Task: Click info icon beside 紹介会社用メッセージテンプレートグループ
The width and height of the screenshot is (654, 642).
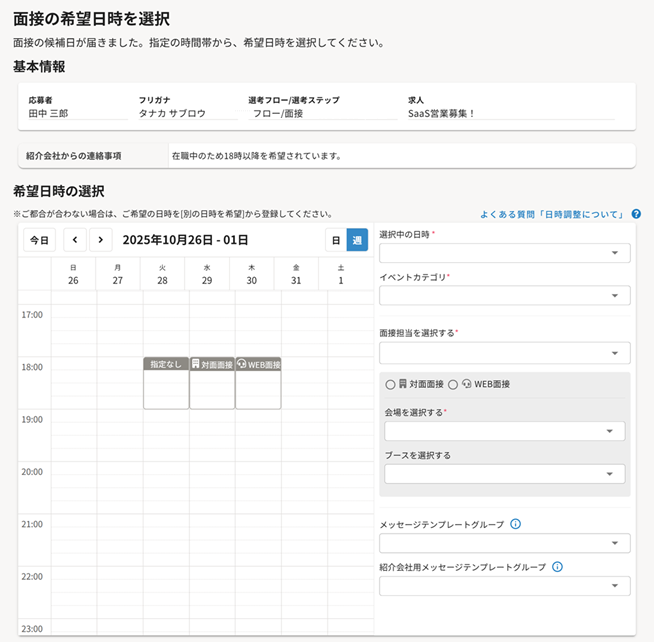Action: (557, 567)
